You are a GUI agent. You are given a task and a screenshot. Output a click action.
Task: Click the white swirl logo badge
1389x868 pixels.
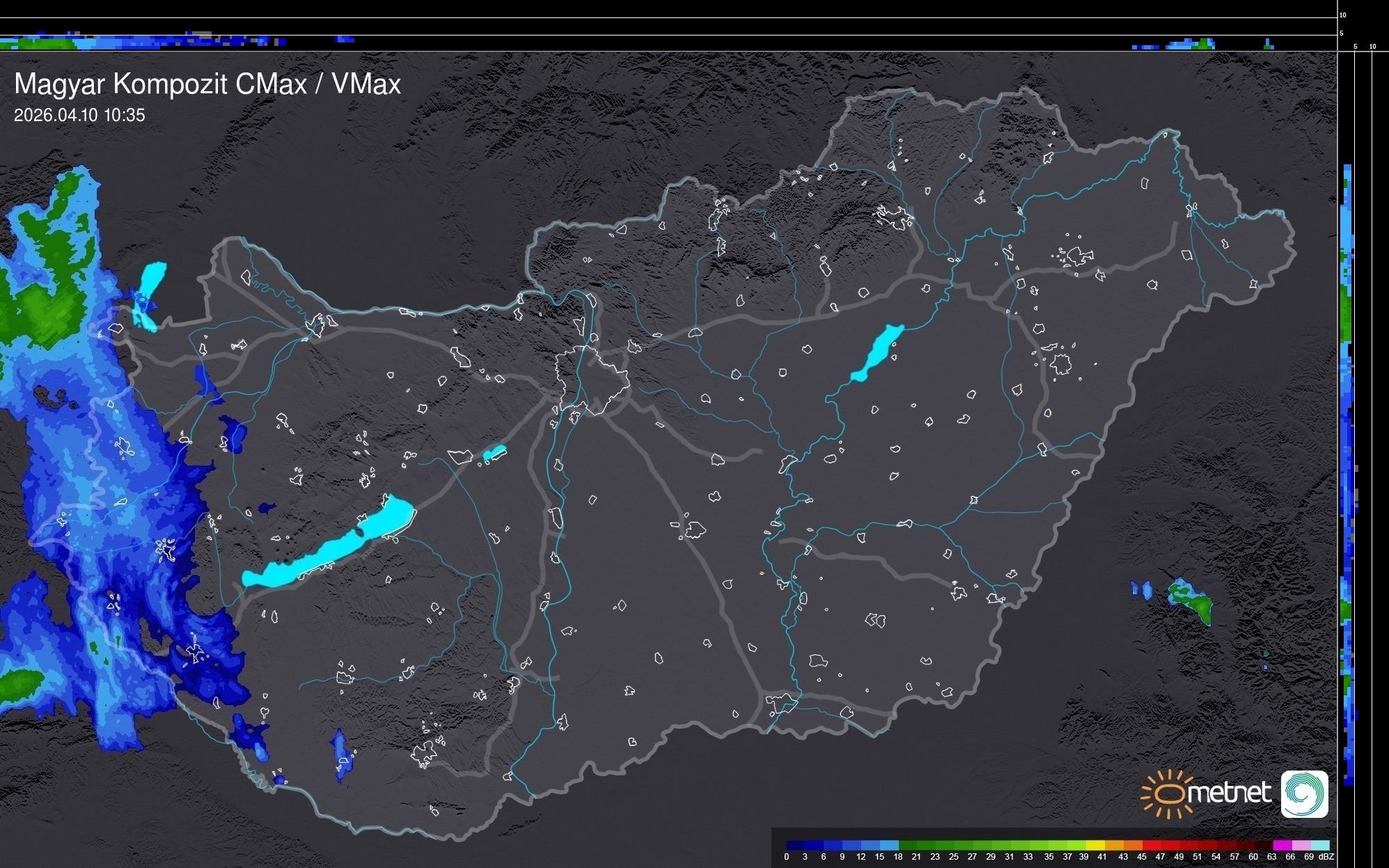coord(1304,794)
